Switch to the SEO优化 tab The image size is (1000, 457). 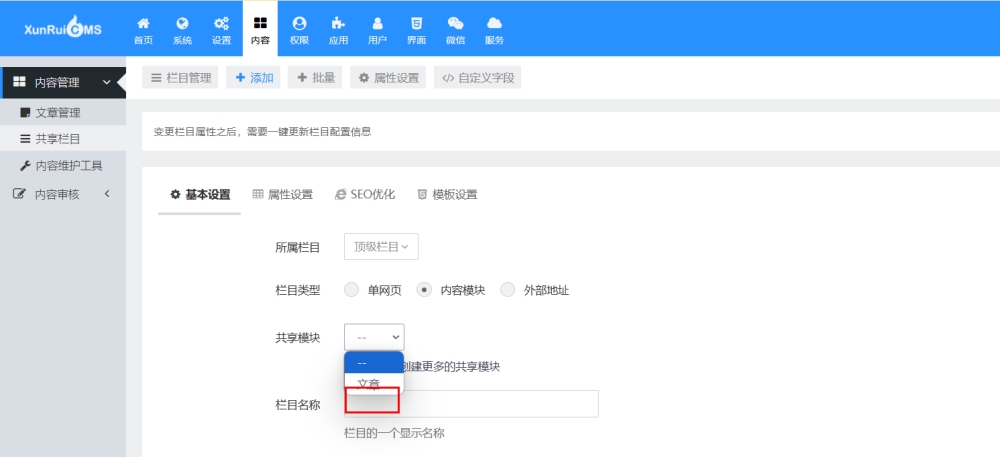[x=365, y=194]
